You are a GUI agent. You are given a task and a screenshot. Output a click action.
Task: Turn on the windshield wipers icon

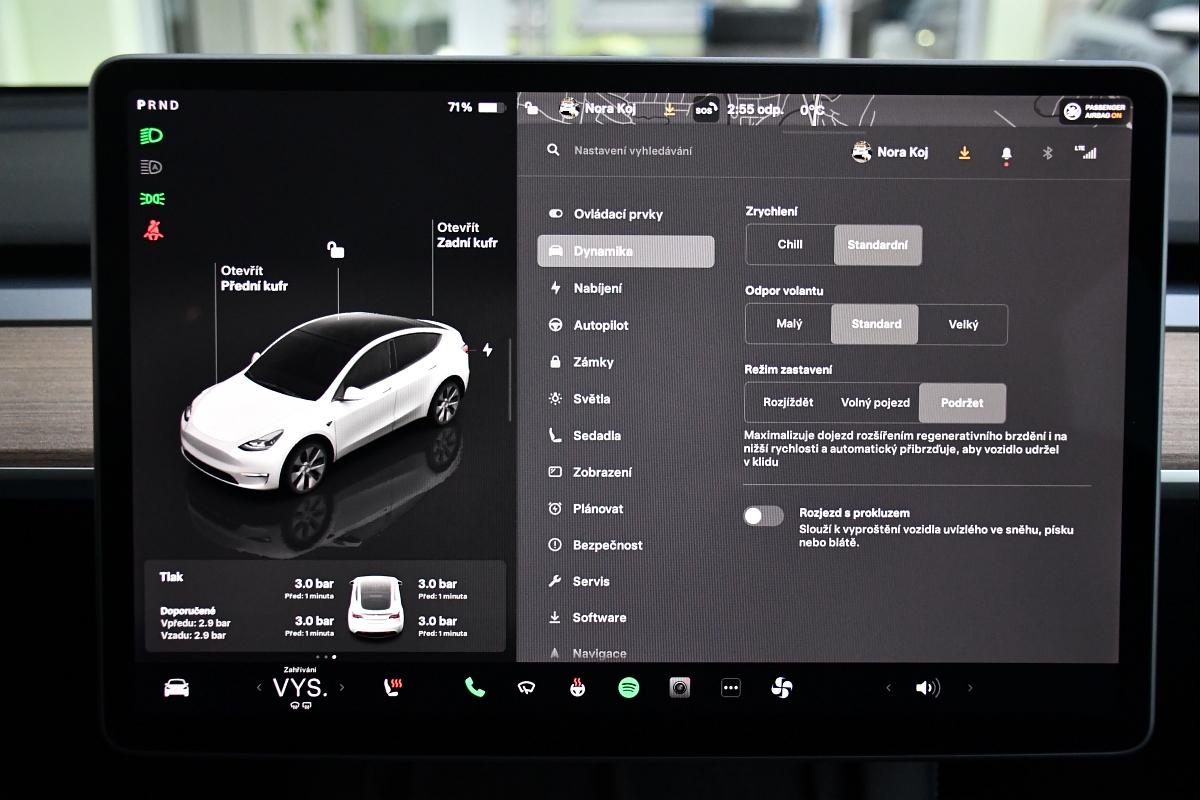click(x=526, y=687)
